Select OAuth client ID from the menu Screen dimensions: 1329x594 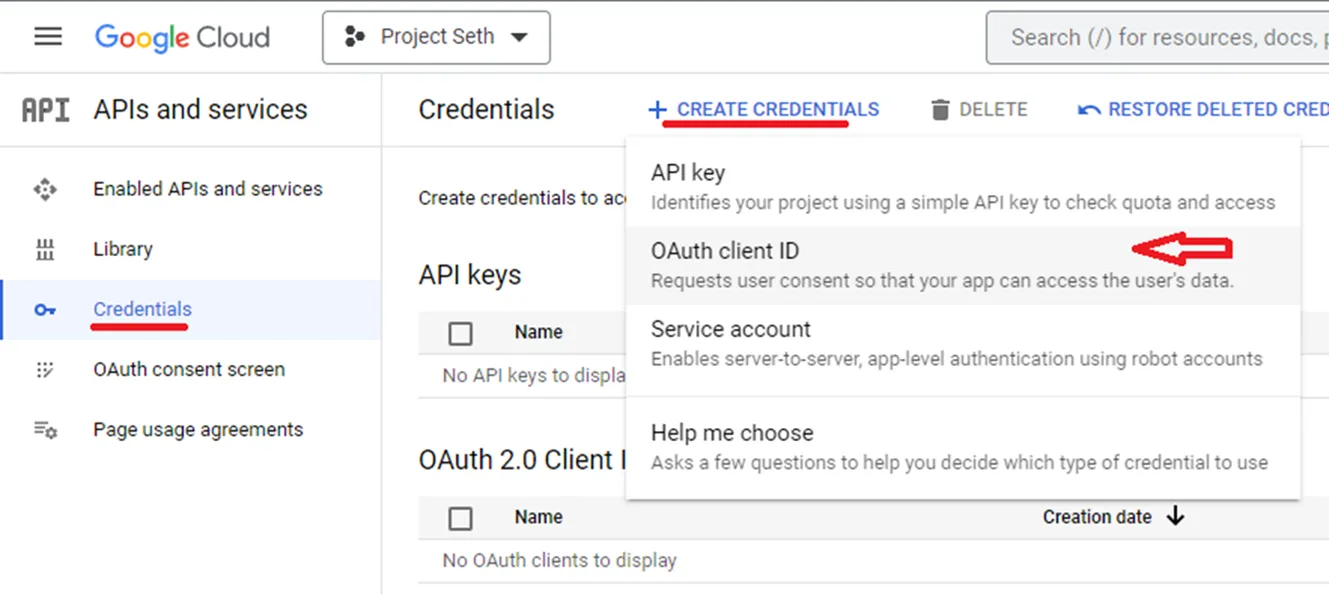724,251
